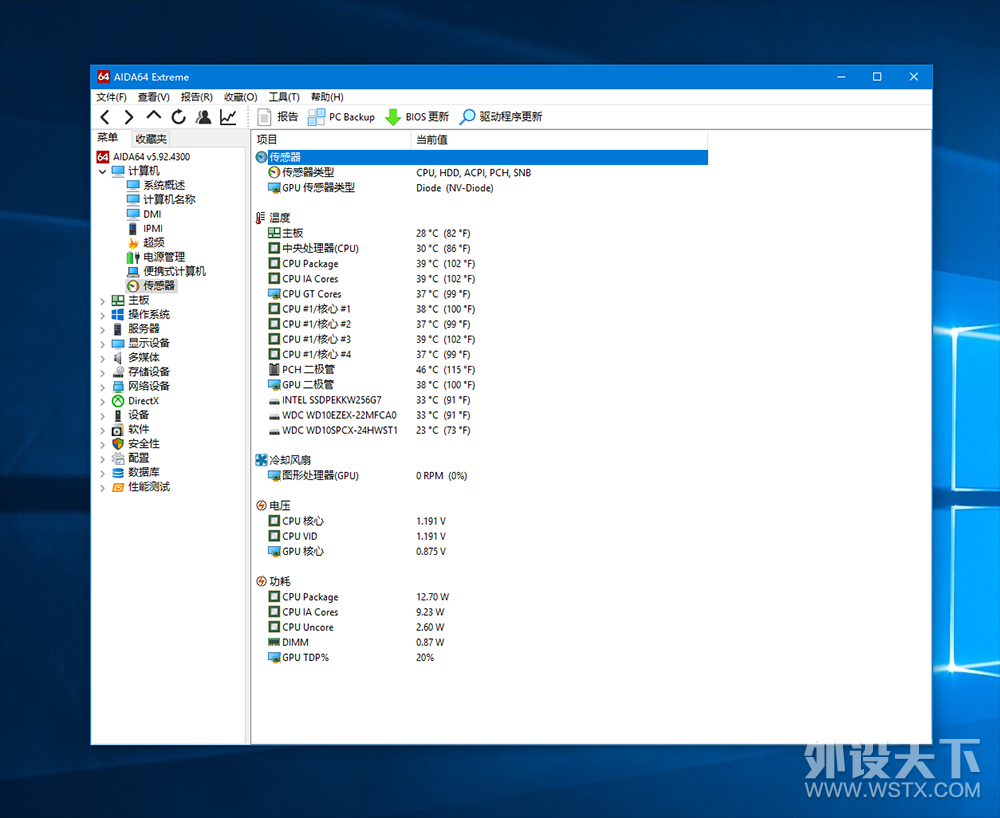The height and width of the screenshot is (818, 1000).
Task: Click the 安全性 shield icon
Action: [x=118, y=444]
